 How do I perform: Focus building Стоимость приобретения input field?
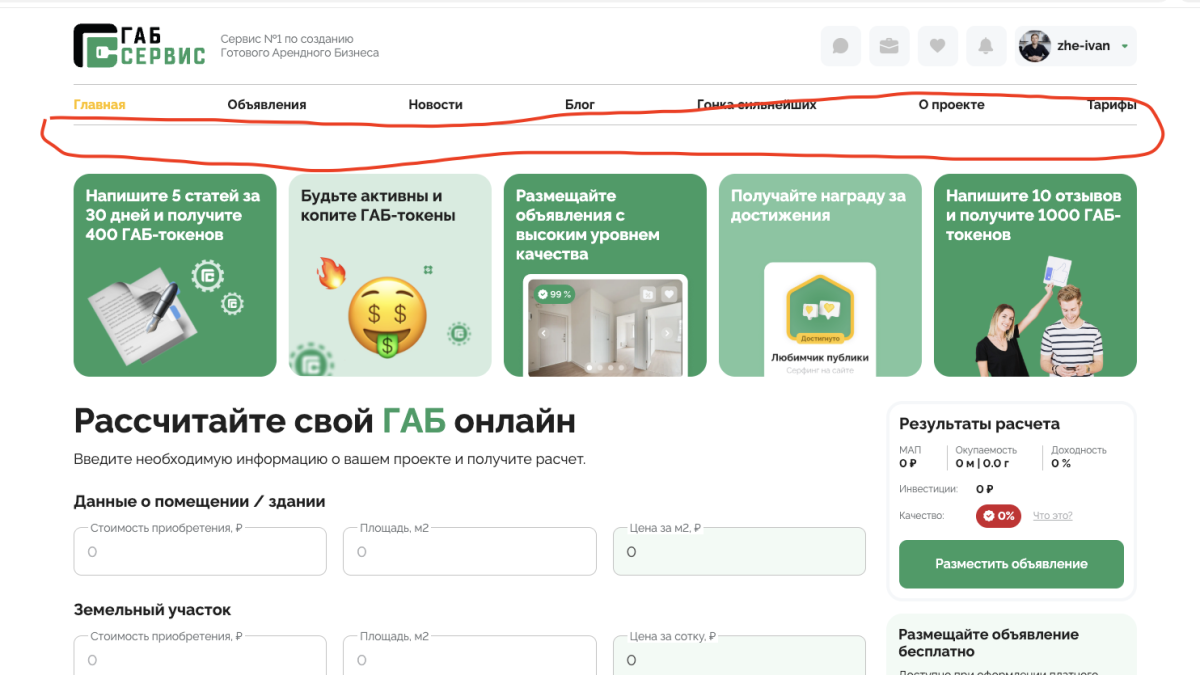[x=200, y=552]
